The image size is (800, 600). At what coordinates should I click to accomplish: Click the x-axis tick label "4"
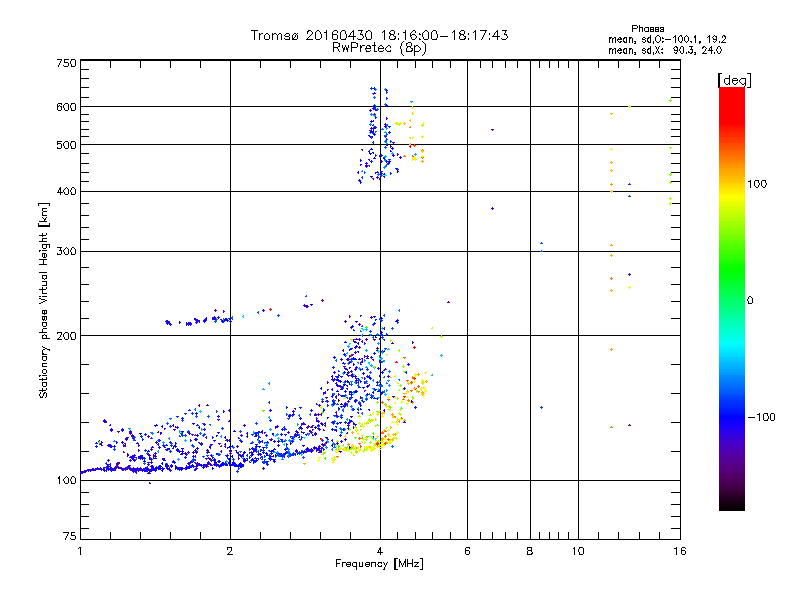point(380,551)
